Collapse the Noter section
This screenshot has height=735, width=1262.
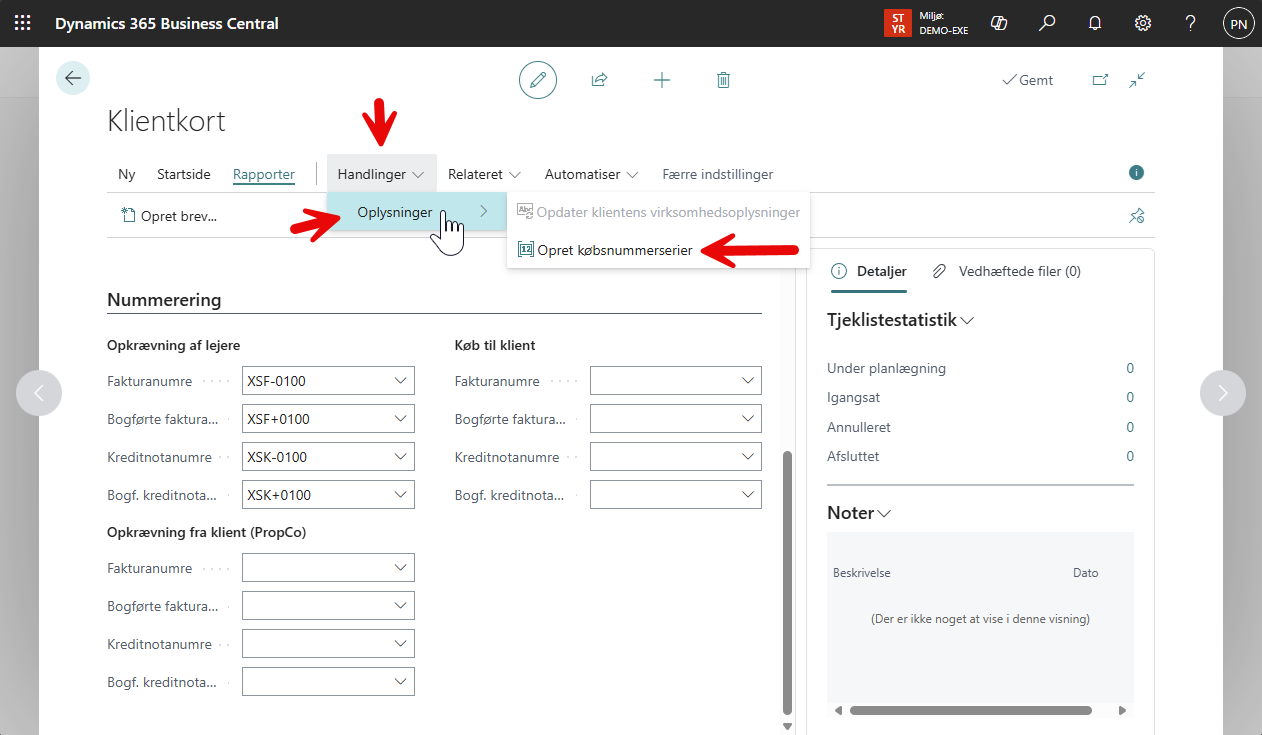883,513
